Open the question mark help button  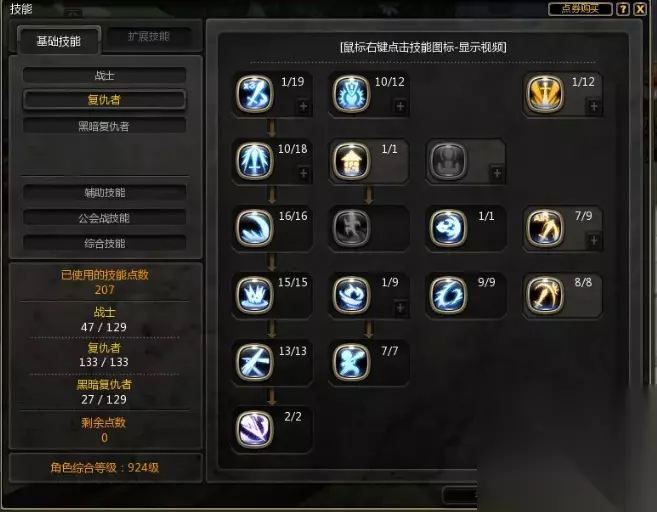(623, 9)
